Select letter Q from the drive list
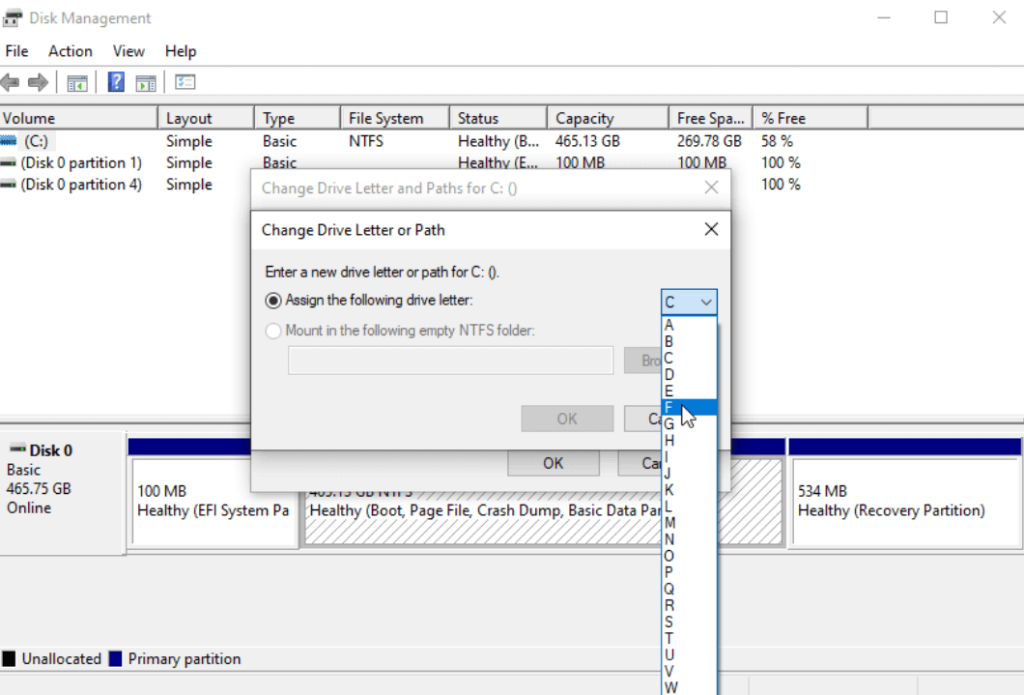Viewport: 1024px width, 695px height. (x=669, y=589)
